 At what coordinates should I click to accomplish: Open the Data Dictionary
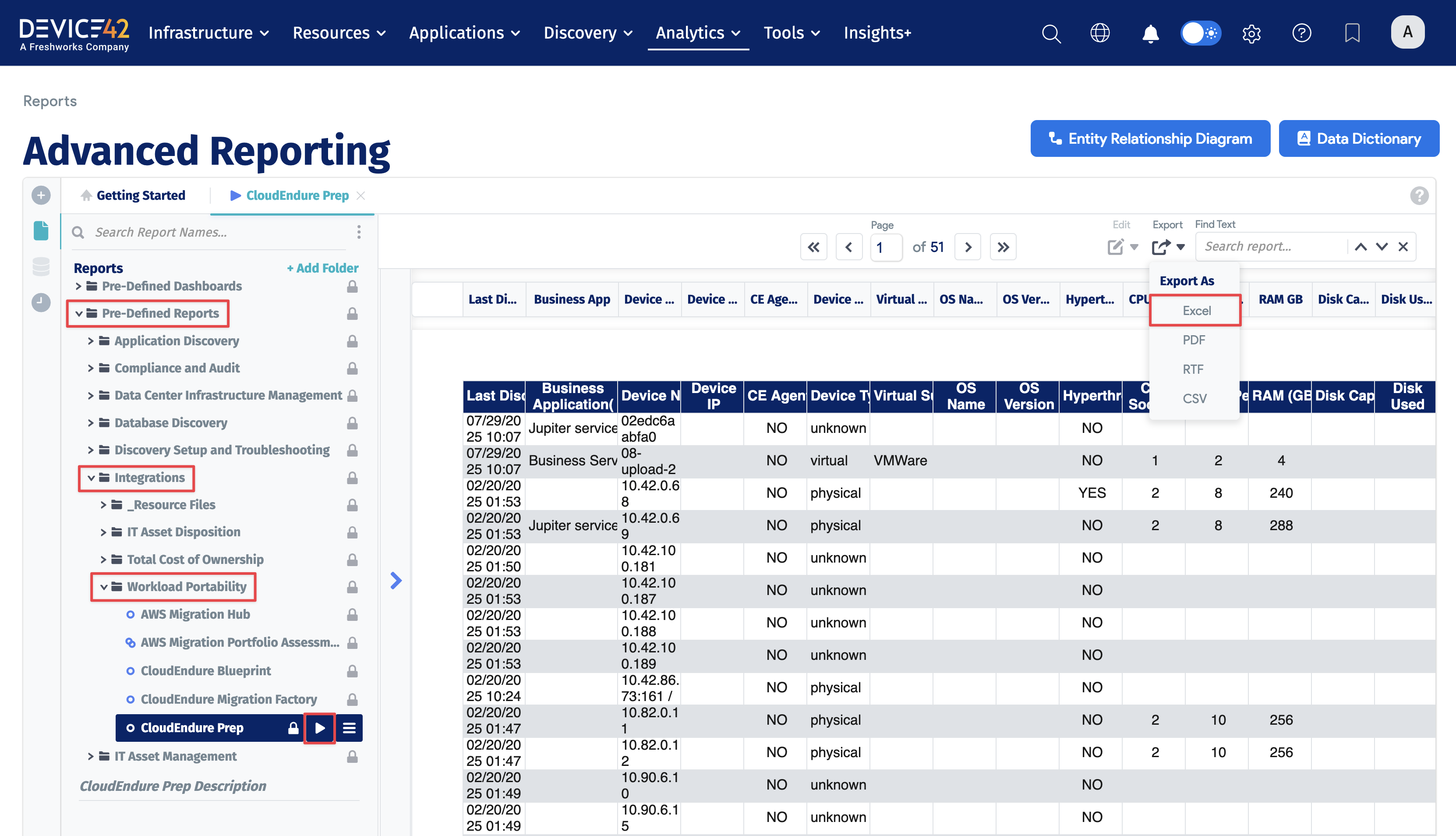[1358, 138]
